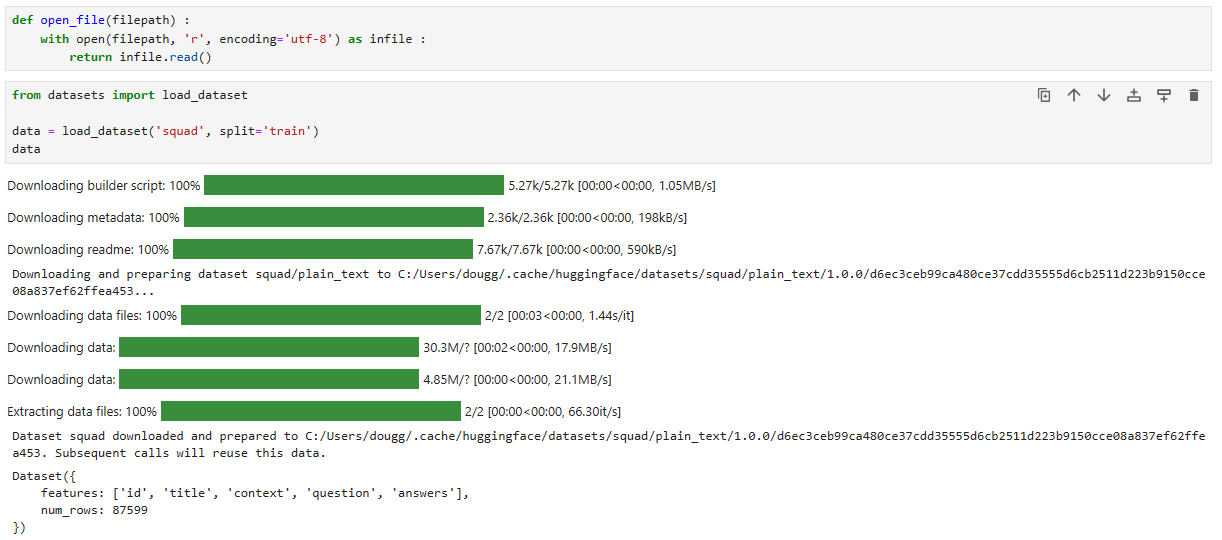This screenshot has height=540, width=1222.
Task: Click the Downloading metadata progress bar
Action: (333, 217)
